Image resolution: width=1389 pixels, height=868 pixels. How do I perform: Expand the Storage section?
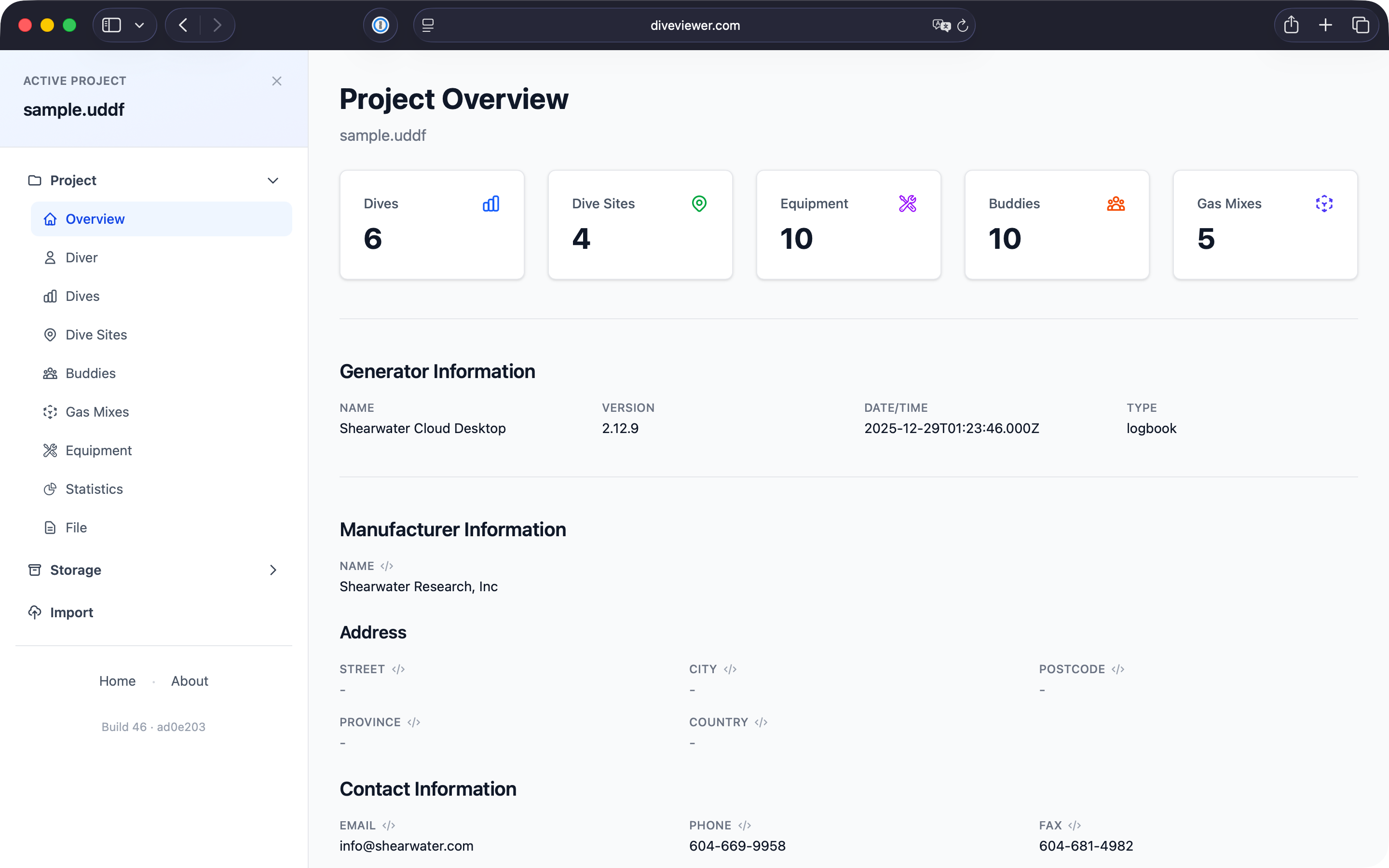[273, 570]
